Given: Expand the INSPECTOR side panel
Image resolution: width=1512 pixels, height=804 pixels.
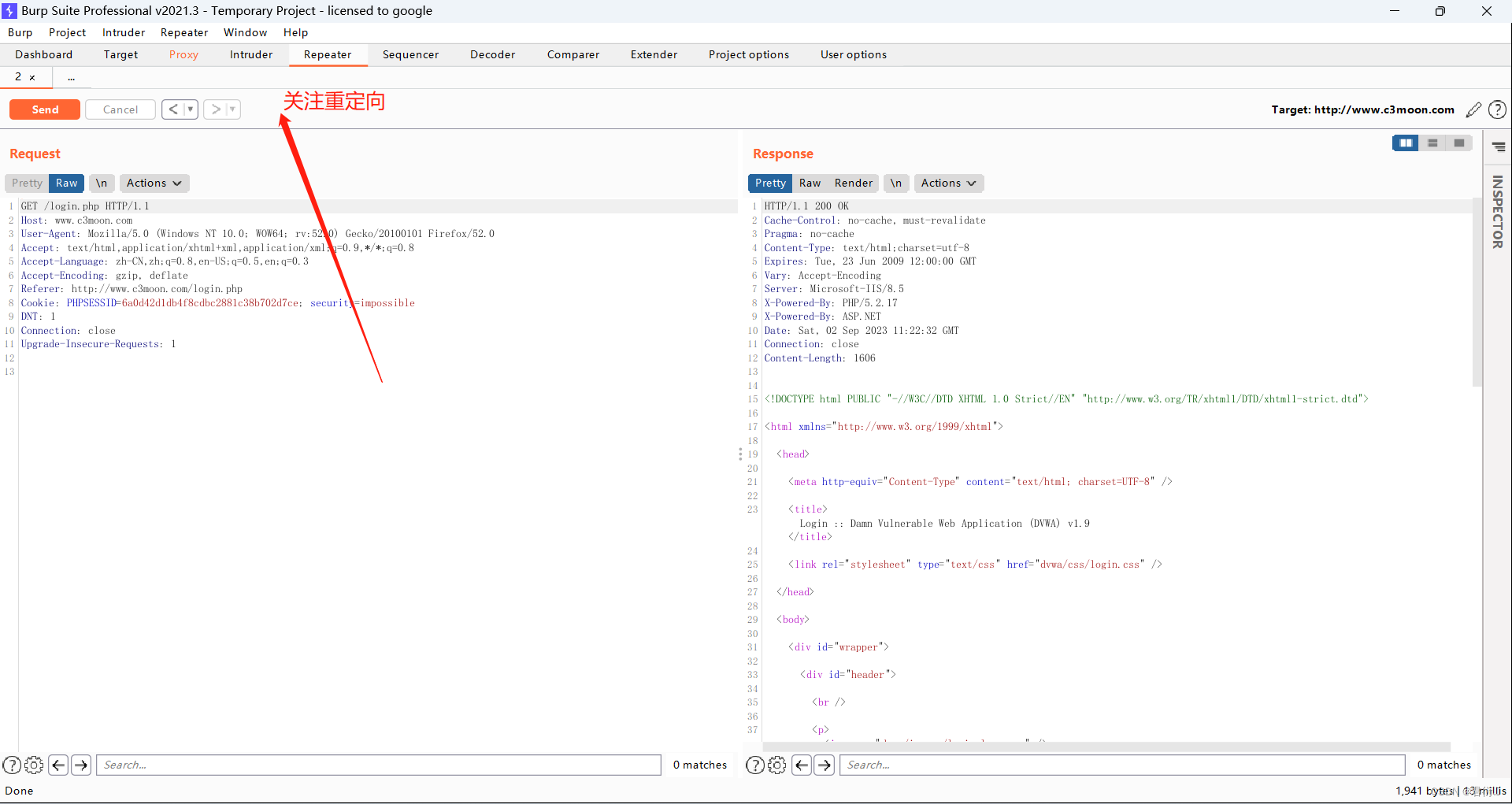Looking at the screenshot, I should (1498, 211).
